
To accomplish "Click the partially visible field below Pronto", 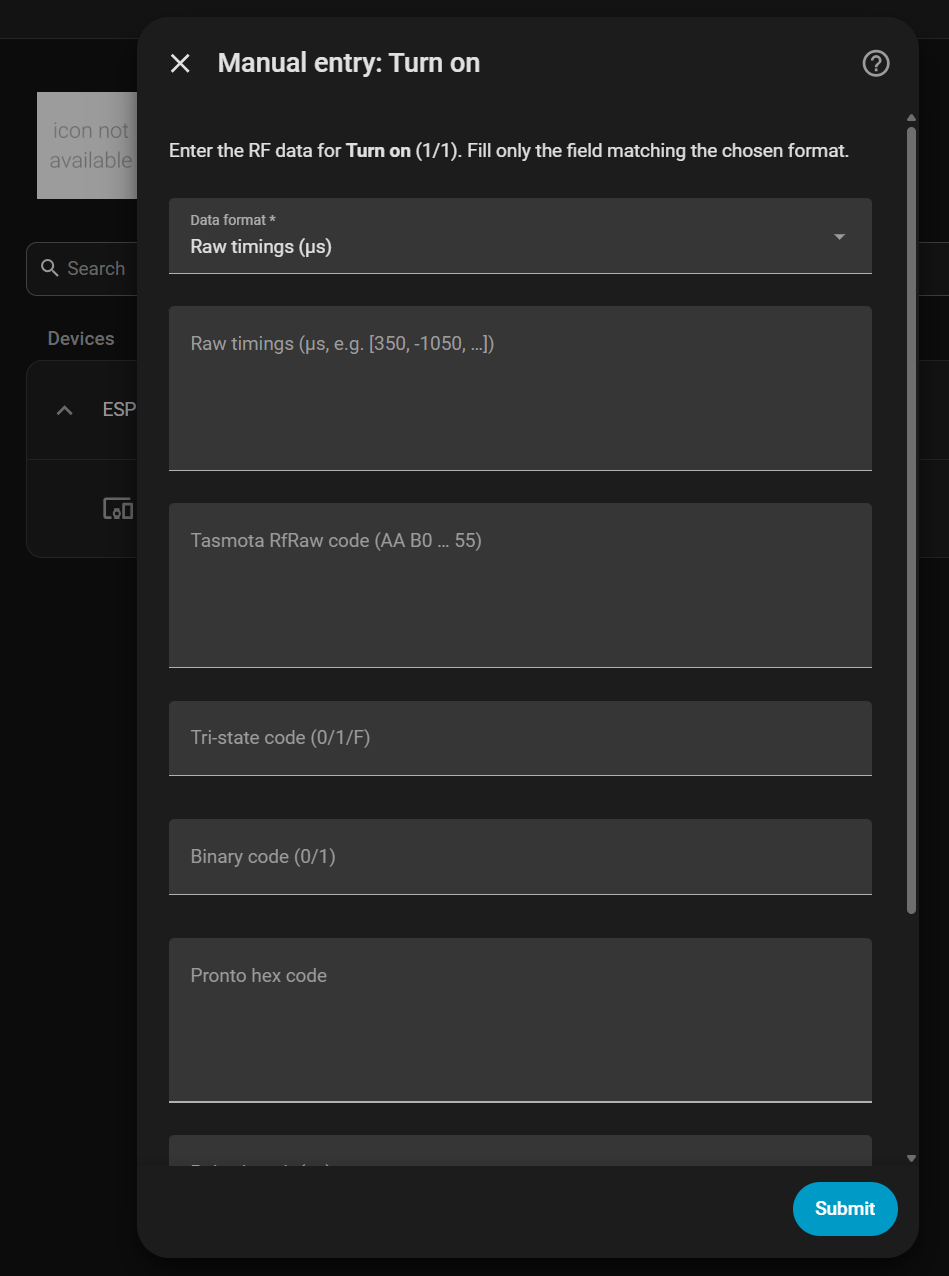I will click(520, 1151).
